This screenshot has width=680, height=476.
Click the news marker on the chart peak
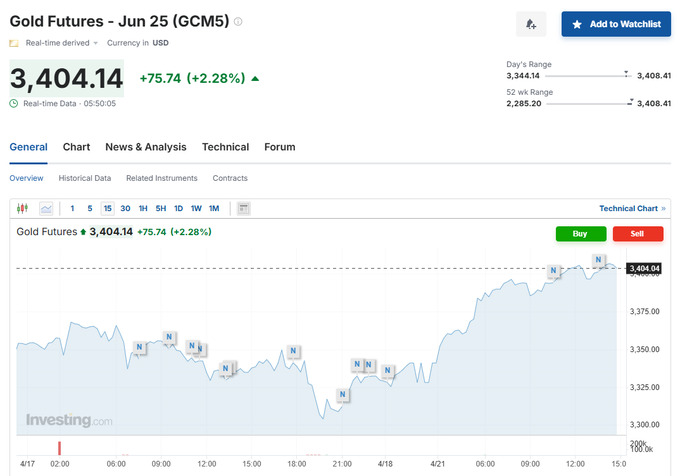[598, 260]
